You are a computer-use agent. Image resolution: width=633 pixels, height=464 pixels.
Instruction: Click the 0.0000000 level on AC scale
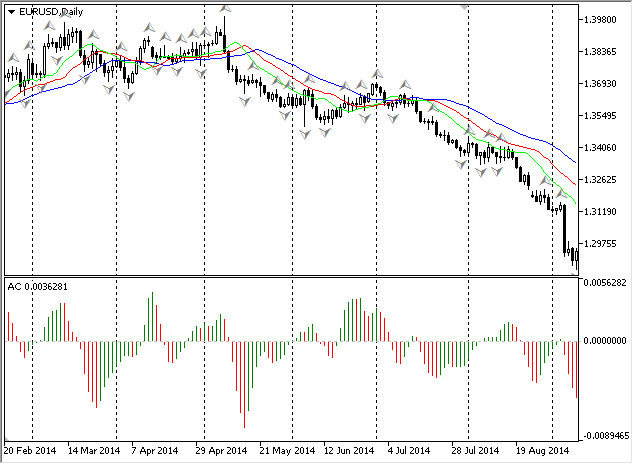pos(605,341)
